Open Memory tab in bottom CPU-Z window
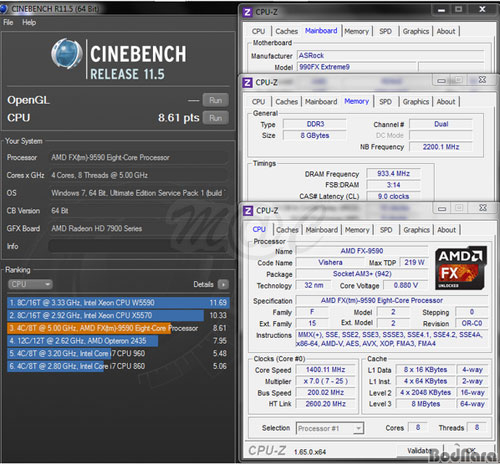The height and width of the screenshot is (465, 500). pyautogui.click(x=357, y=230)
